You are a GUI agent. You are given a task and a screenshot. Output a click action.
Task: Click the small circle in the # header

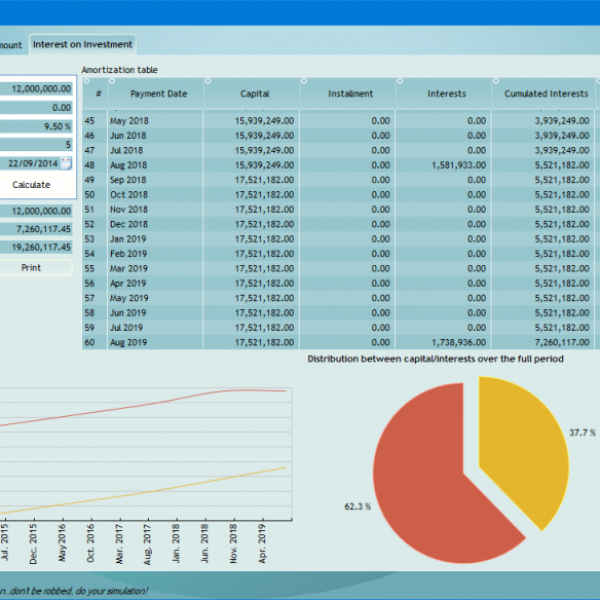[x=88, y=81]
